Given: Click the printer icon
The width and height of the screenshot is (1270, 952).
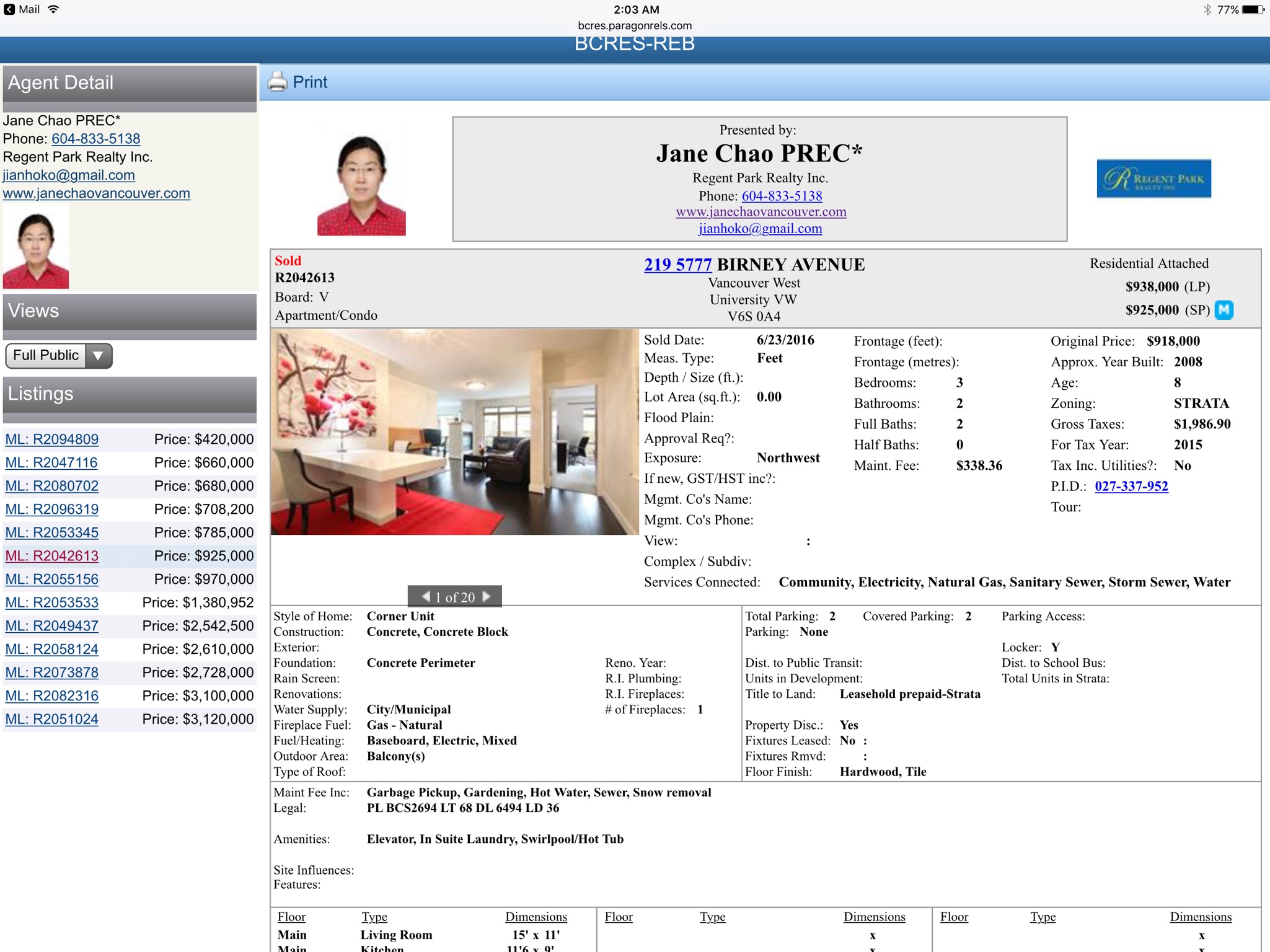Looking at the screenshot, I should pyautogui.click(x=277, y=82).
